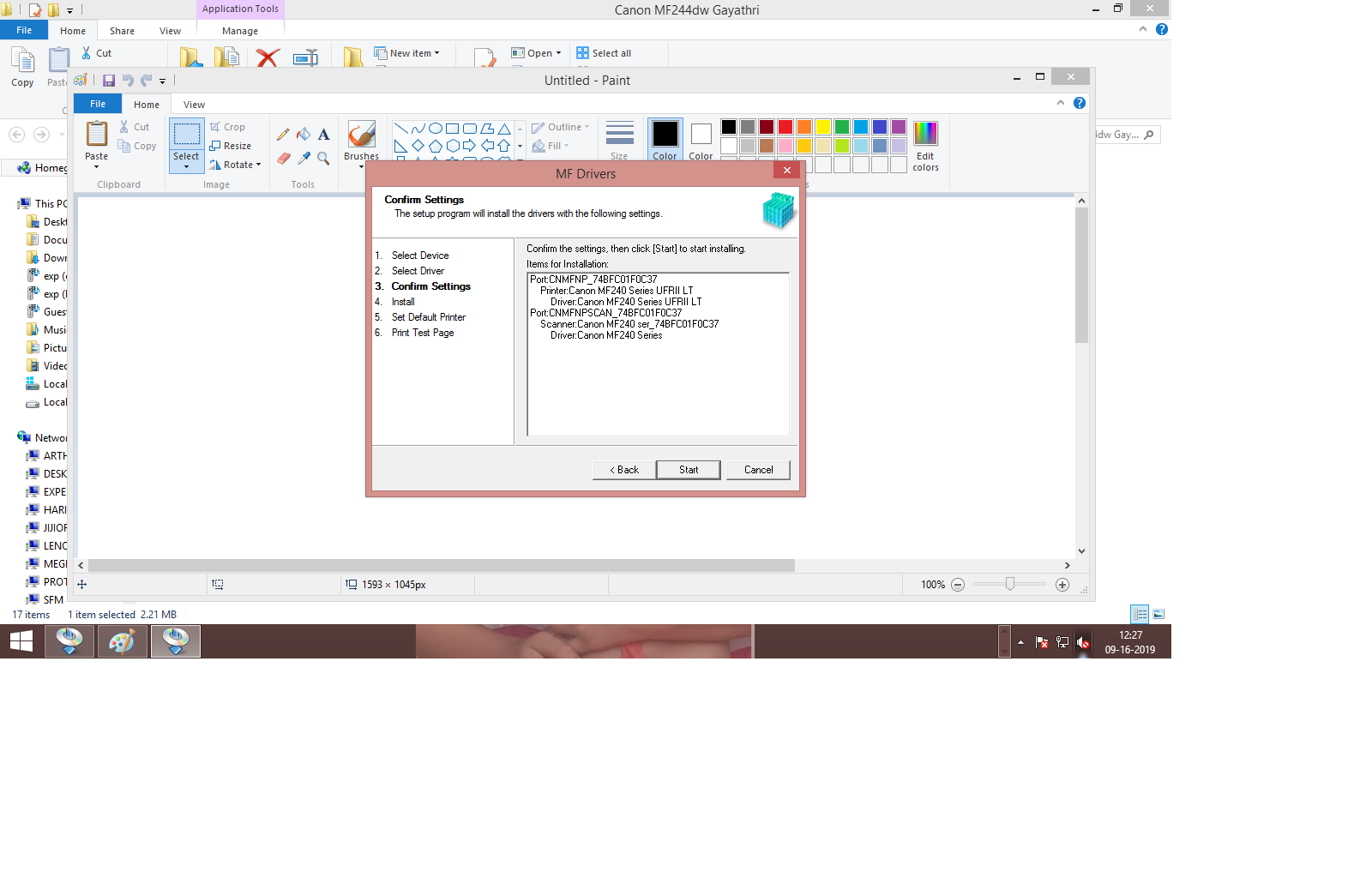The image size is (1366, 896).
Task: Choose the Diamond shape in Paint
Action: click(418, 146)
